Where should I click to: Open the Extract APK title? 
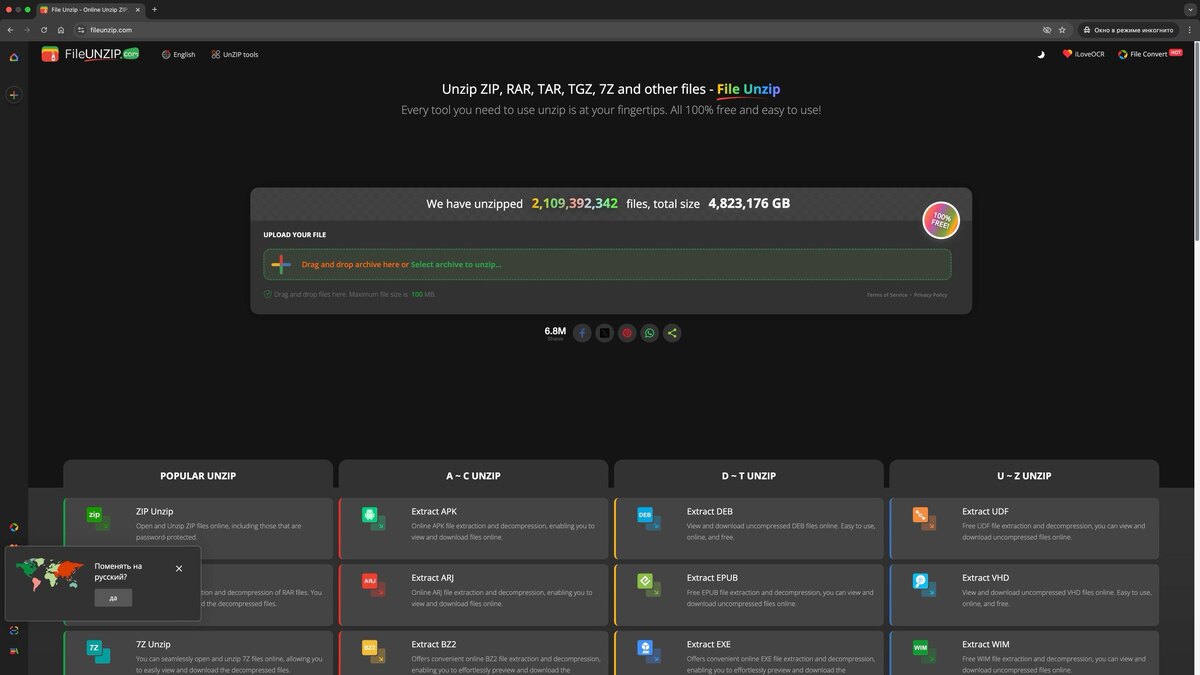click(x=434, y=511)
